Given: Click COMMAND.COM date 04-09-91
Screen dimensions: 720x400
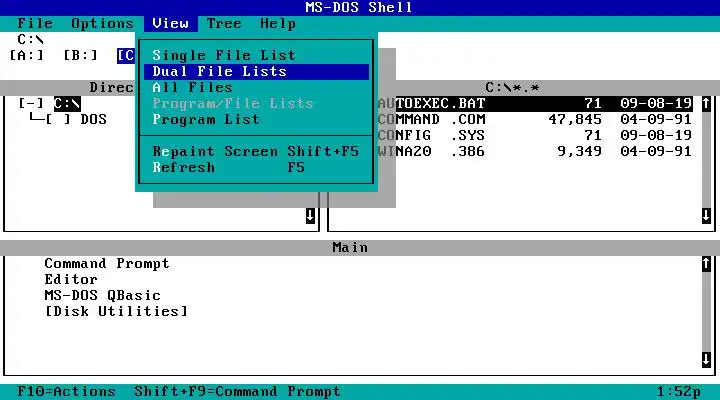Looking at the screenshot, I should [x=656, y=119].
